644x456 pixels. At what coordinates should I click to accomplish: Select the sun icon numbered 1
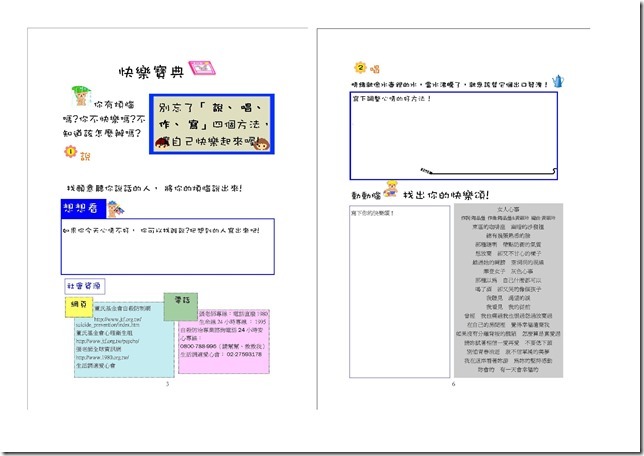(x=70, y=151)
